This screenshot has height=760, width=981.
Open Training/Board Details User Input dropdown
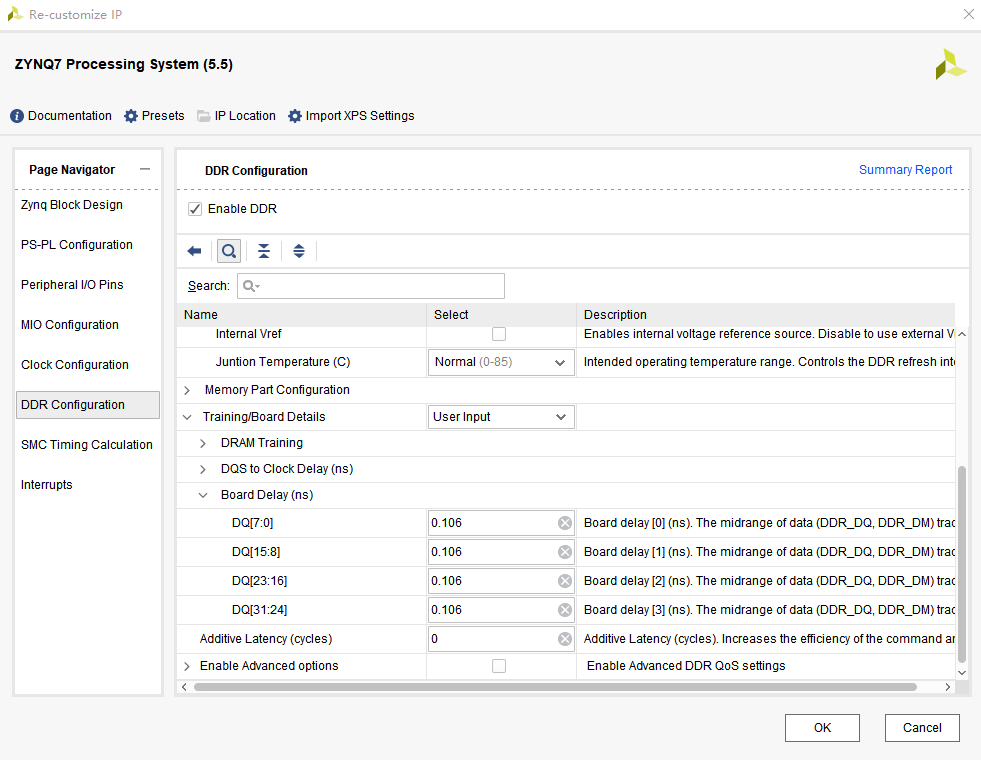(x=501, y=417)
